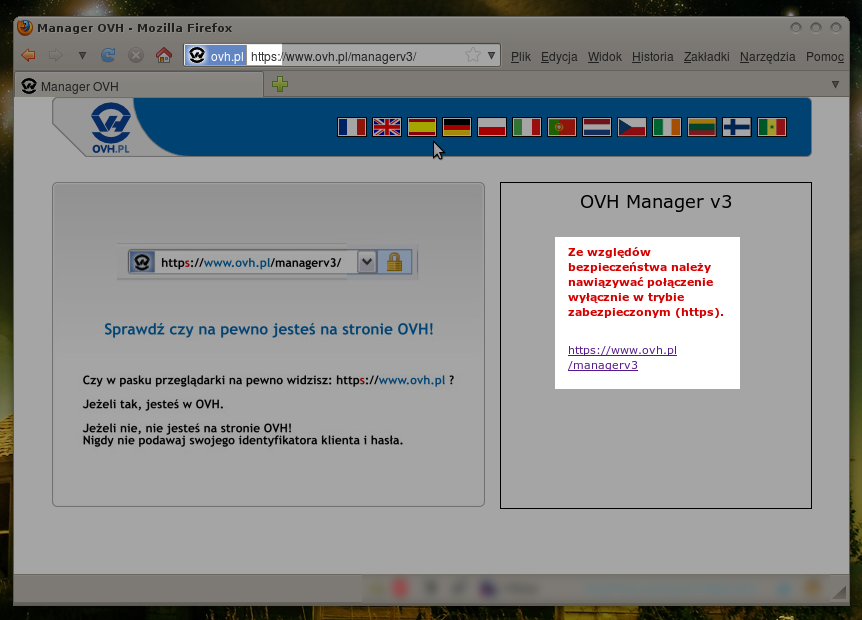Bookmark this page with the star icon
862x620 pixels.
point(472,55)
